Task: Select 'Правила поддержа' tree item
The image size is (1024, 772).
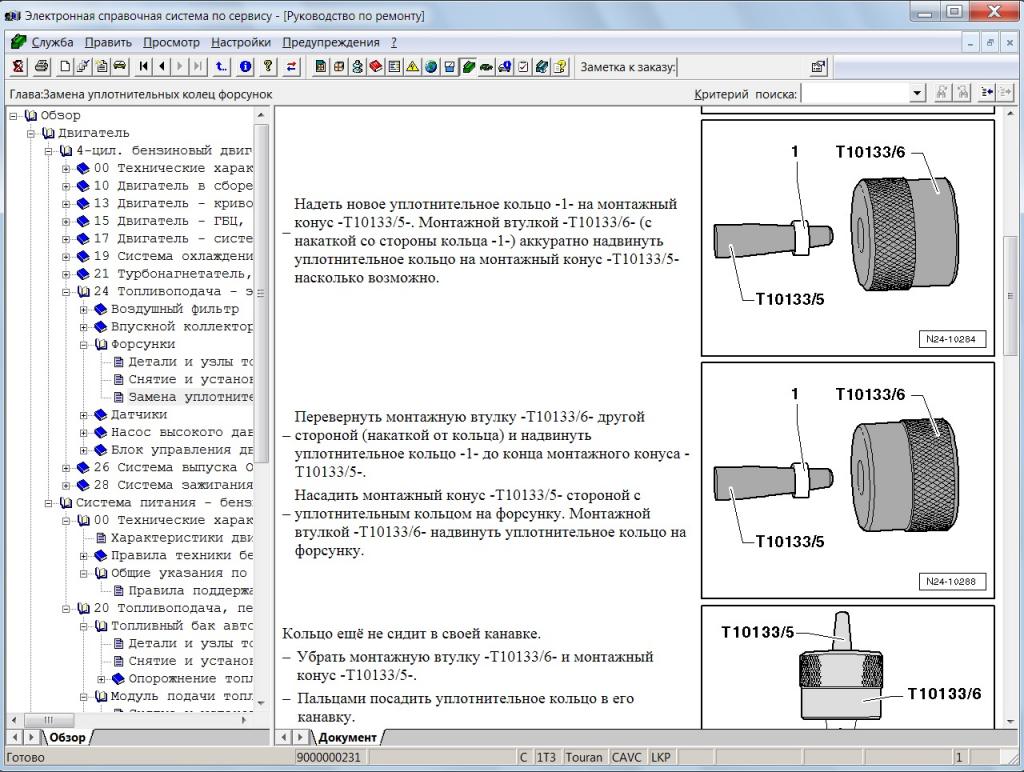Action: tap(191, 591)
